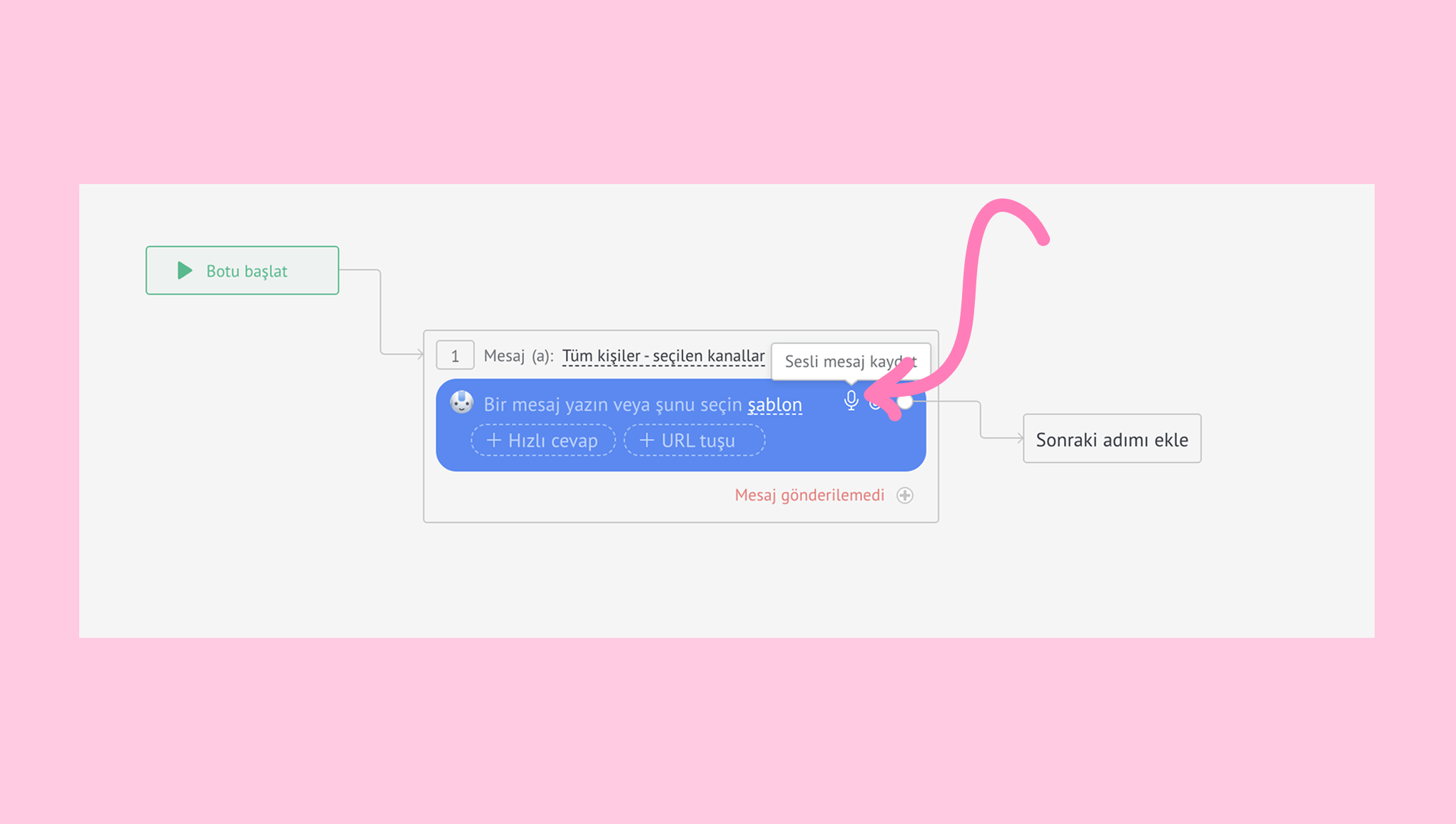The width and height of the screenshot is (1456, 824).
Task: Click the Mesaj (a): label
Action: click(518, 356)
